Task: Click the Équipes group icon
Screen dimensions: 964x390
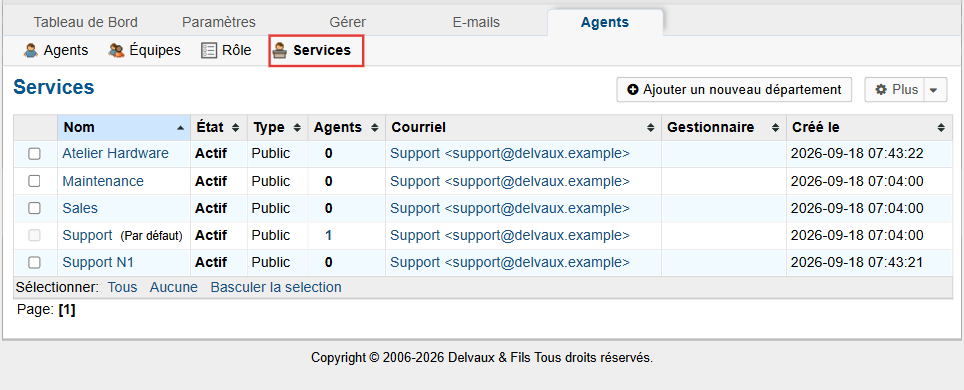Action: click(x=116, y=50)
